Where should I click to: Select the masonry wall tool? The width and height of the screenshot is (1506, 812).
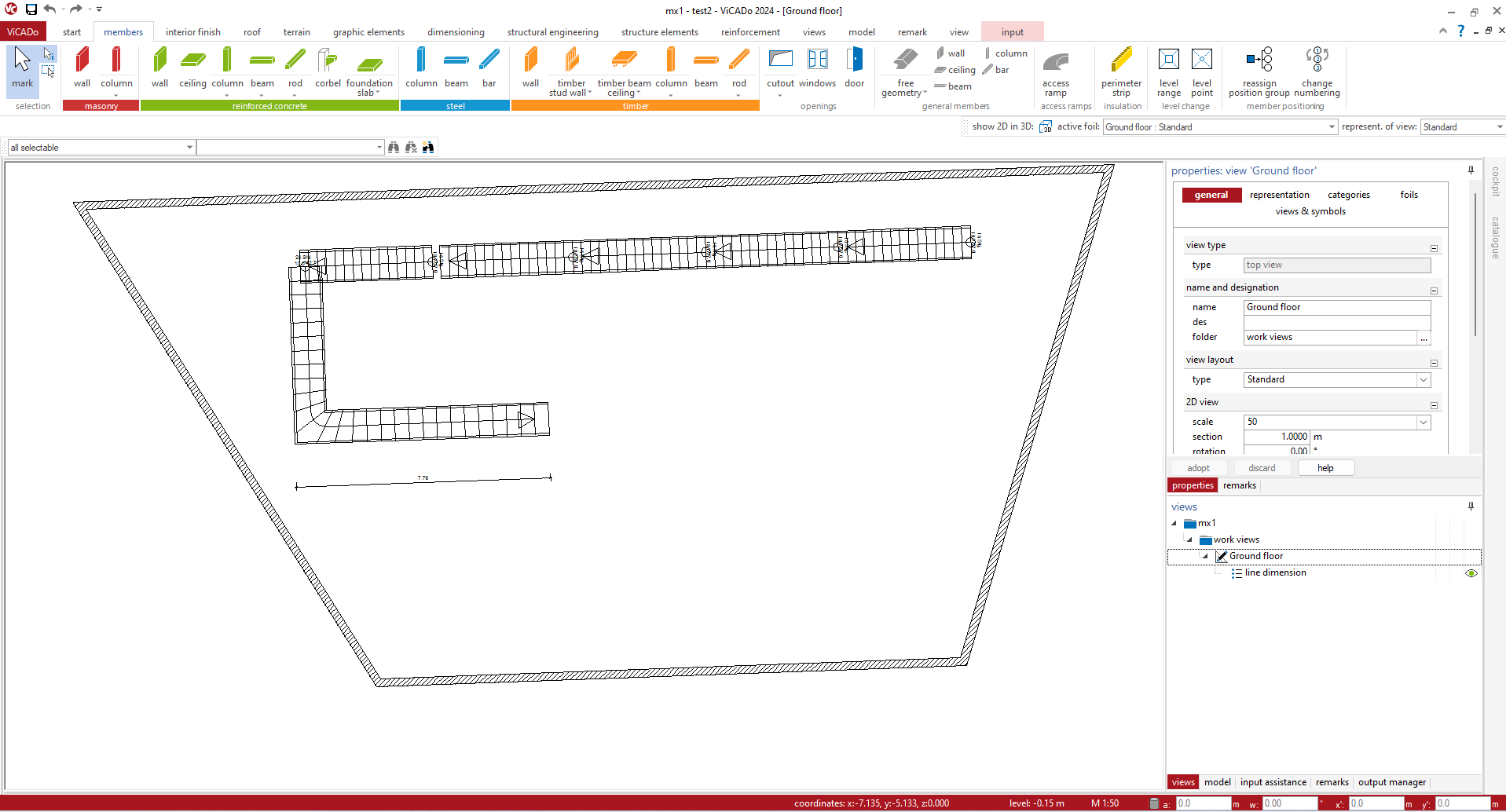82,68
